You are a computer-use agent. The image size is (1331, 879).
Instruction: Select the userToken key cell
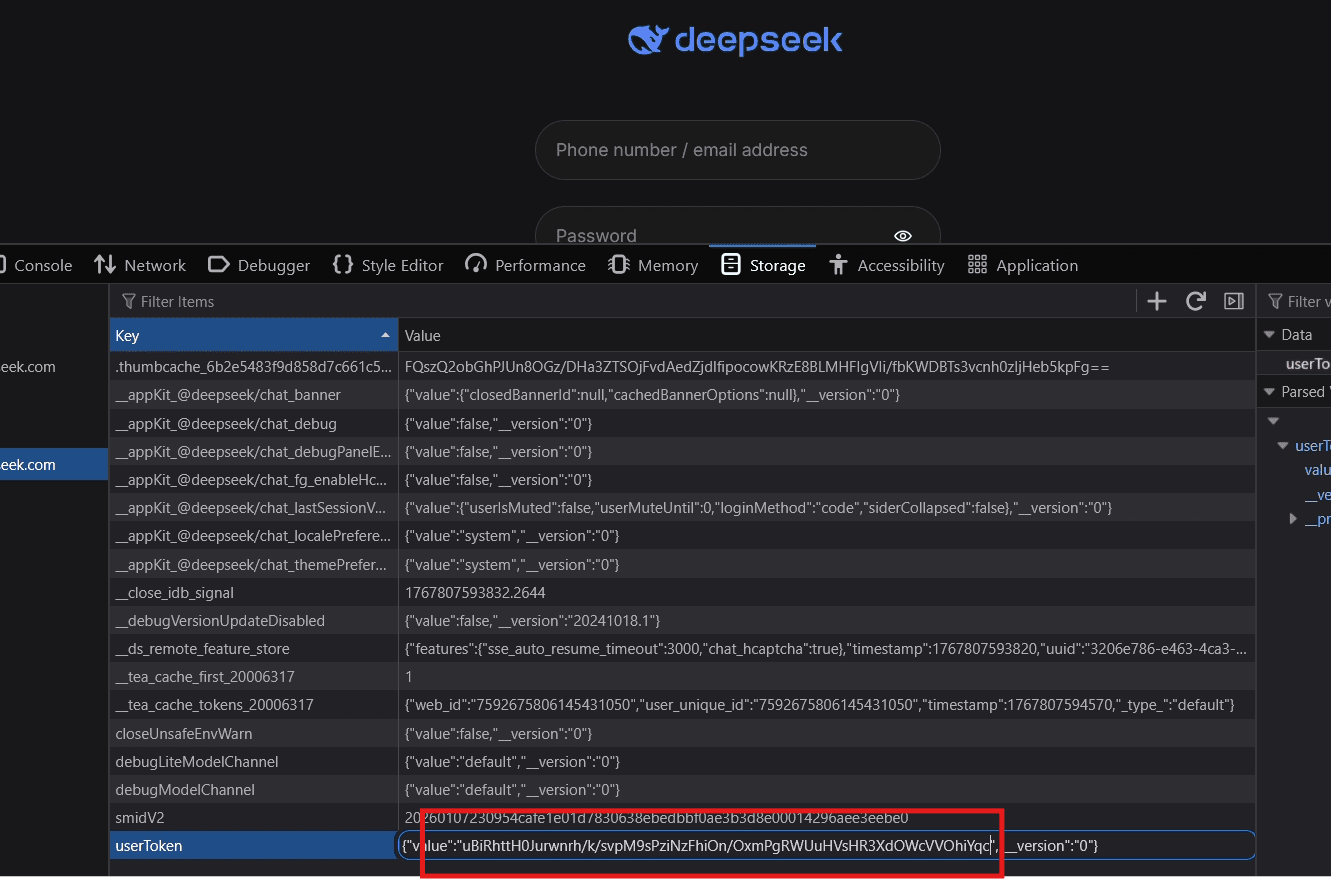coord(254,846)
